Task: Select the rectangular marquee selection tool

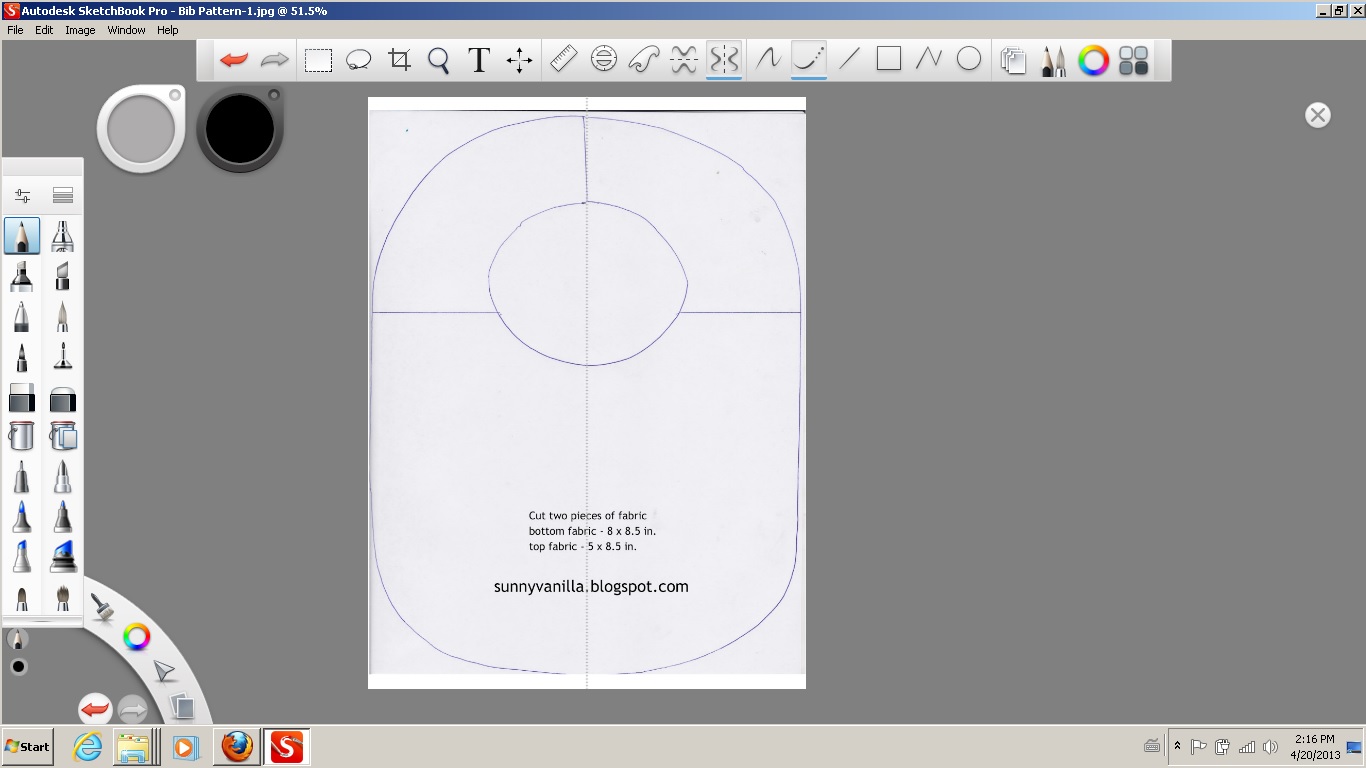Action: [x=318, y=60]
